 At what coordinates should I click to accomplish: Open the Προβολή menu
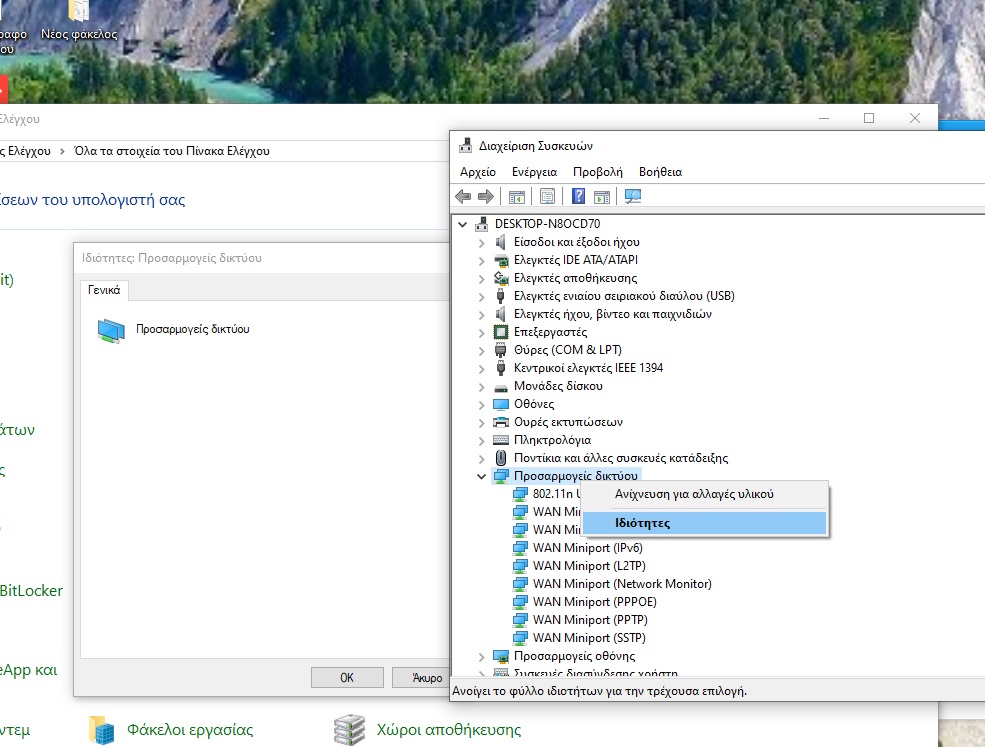pyautogui.click(x=597, y=172)
